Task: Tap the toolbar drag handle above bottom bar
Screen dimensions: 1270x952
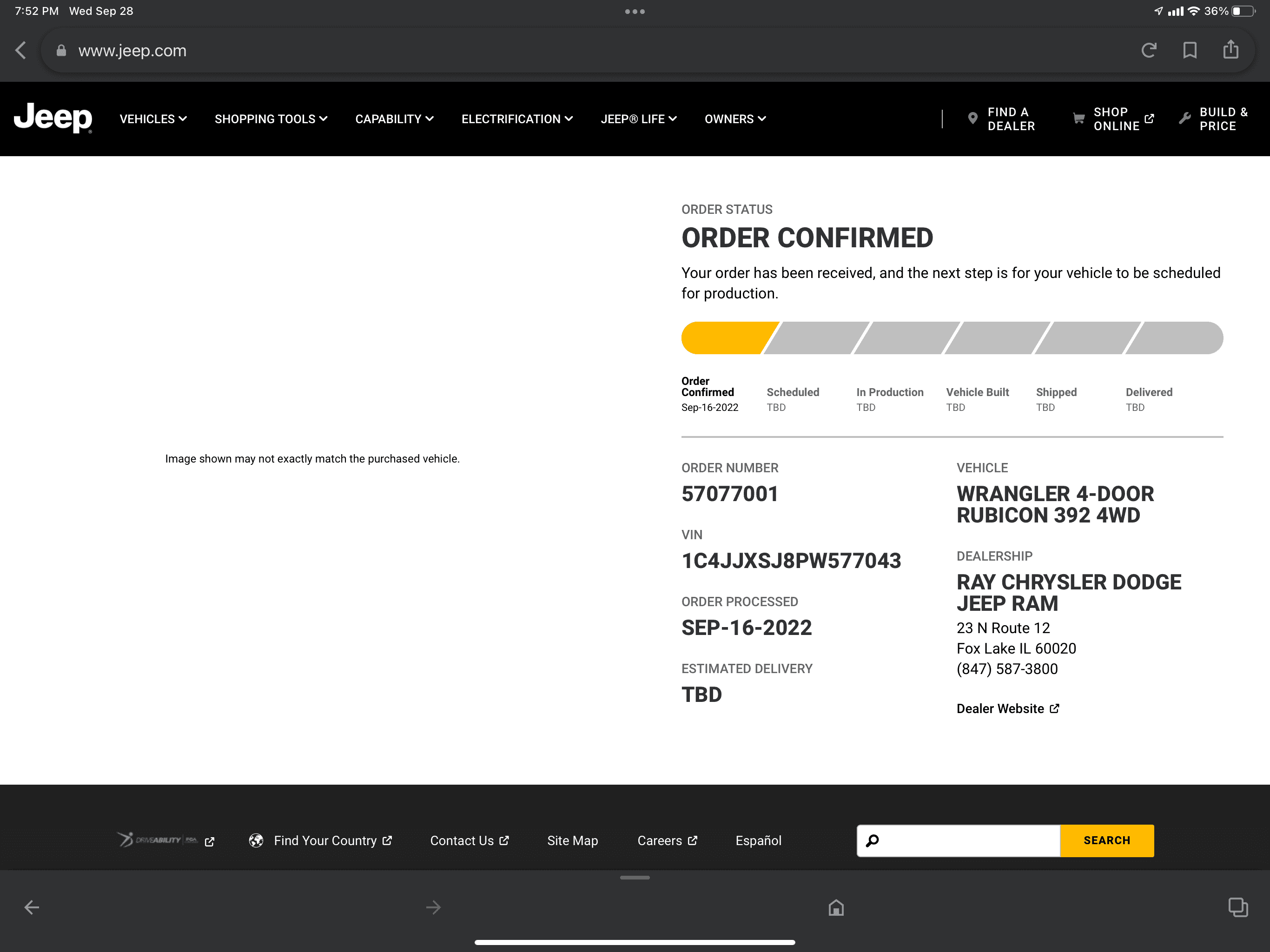Action: (635, 877)
